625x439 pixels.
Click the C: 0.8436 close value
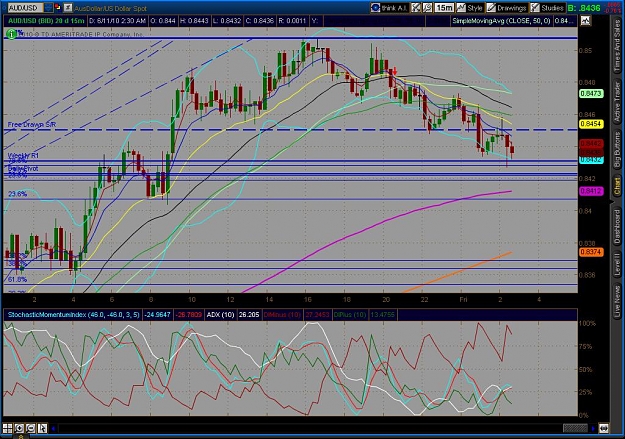point(259,21)
